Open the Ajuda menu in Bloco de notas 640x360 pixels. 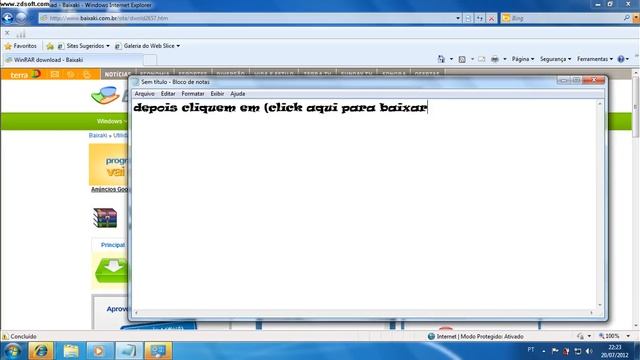238,94
